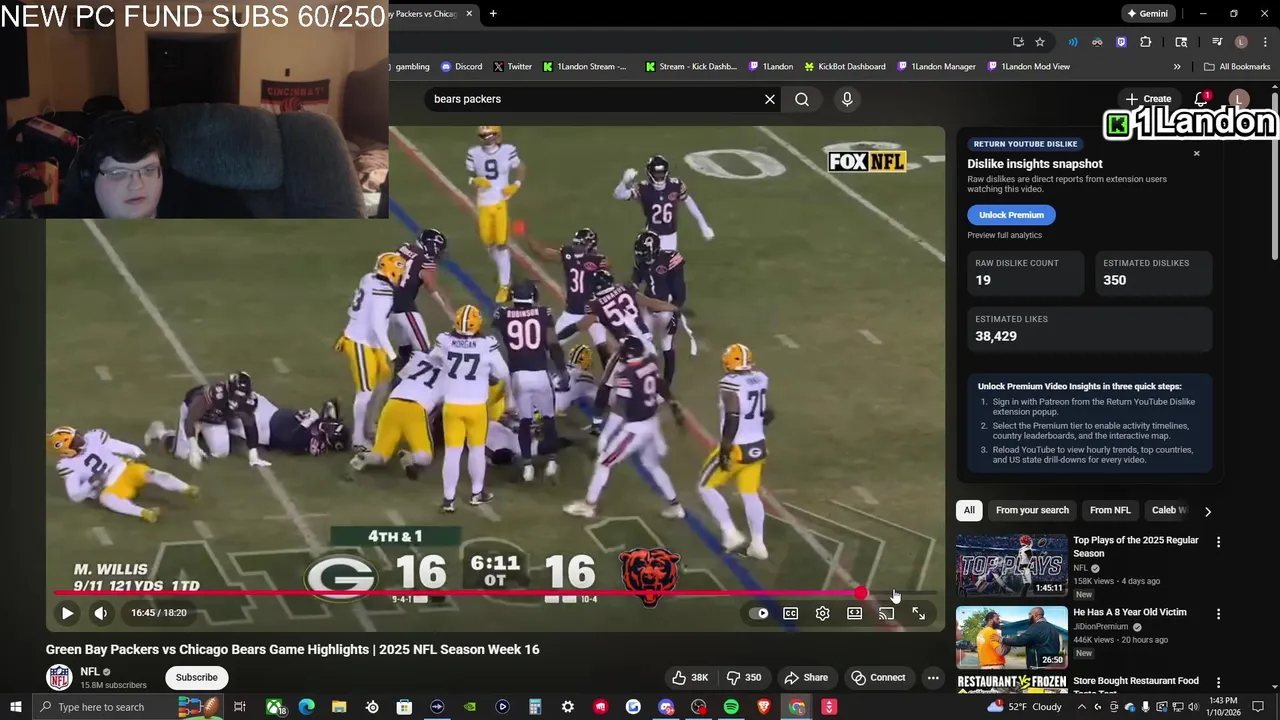Open a new browser tab with plus icon
This screenshot has height=720, width=1280.
(493, 14)
